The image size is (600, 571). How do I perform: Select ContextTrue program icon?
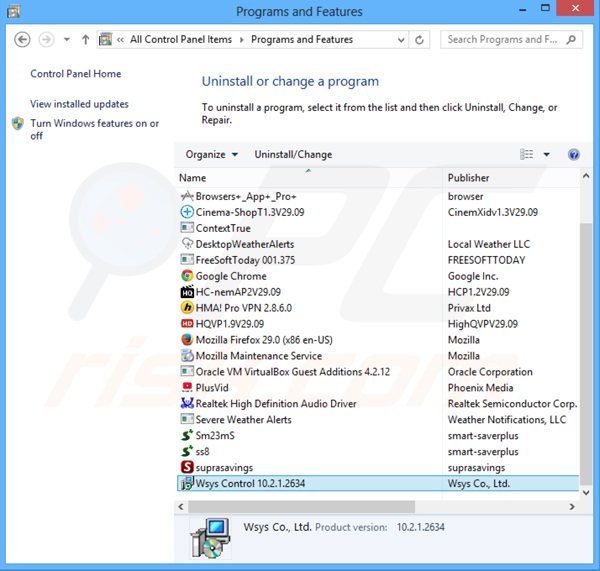tap(187, 228)
